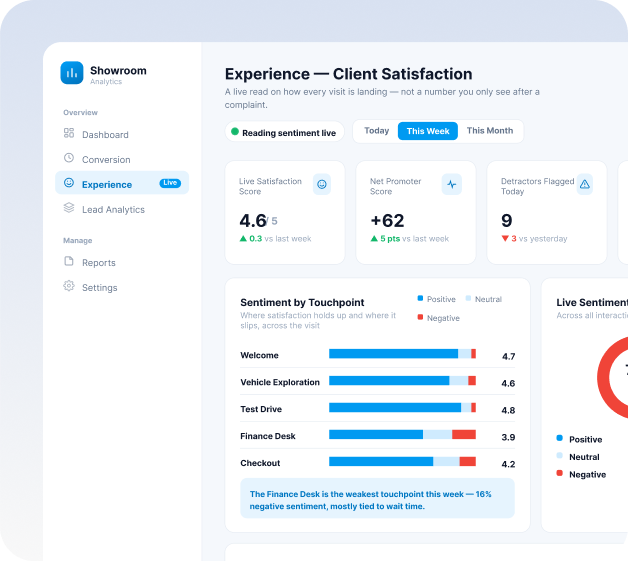
Task: Toggle Neutral in touchpoint chart legend
Action: point(483,299)
